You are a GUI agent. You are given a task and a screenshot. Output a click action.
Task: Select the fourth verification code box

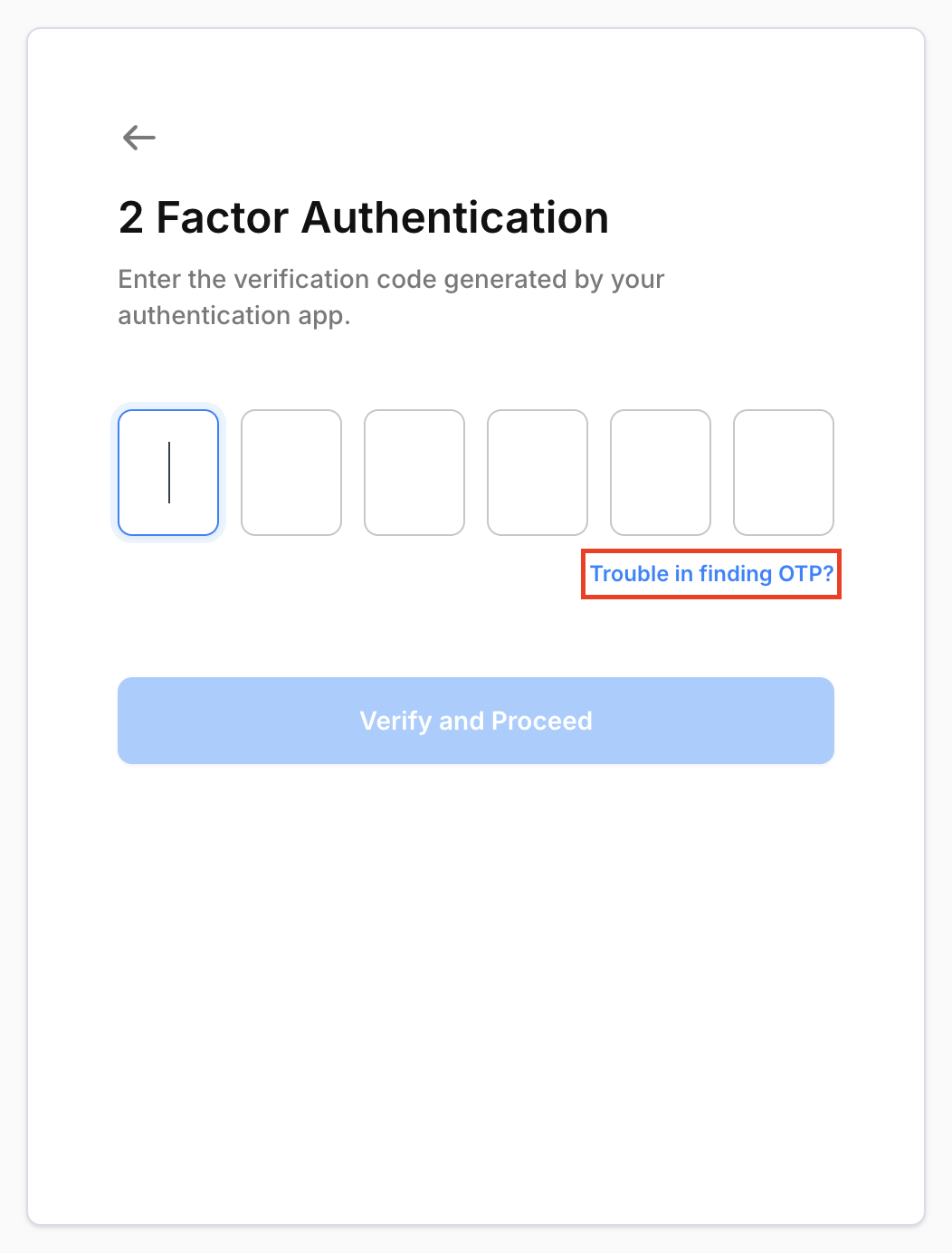point(538,473)
